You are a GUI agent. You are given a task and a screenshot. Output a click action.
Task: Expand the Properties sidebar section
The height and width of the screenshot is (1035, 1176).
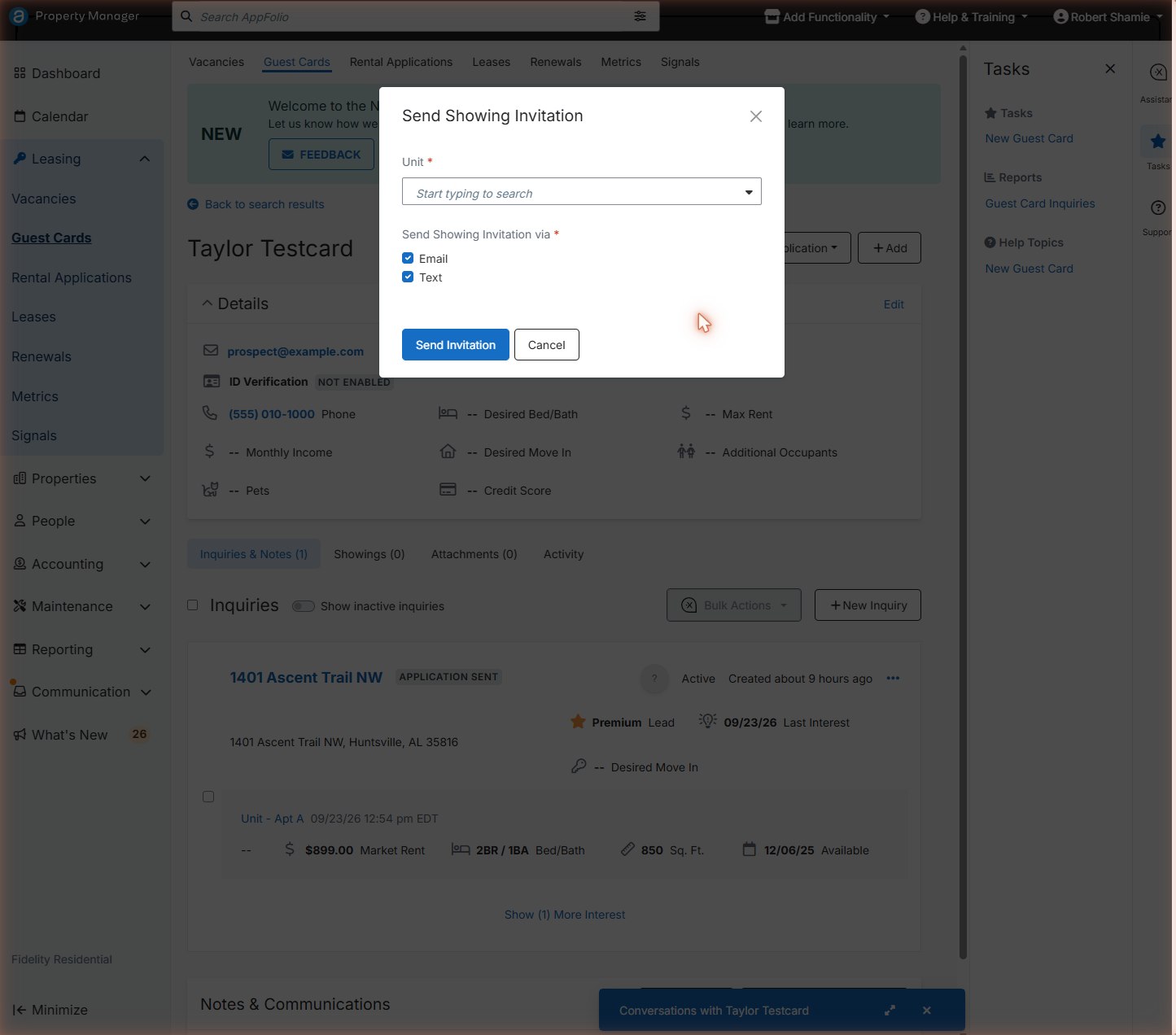pos(145,478)
